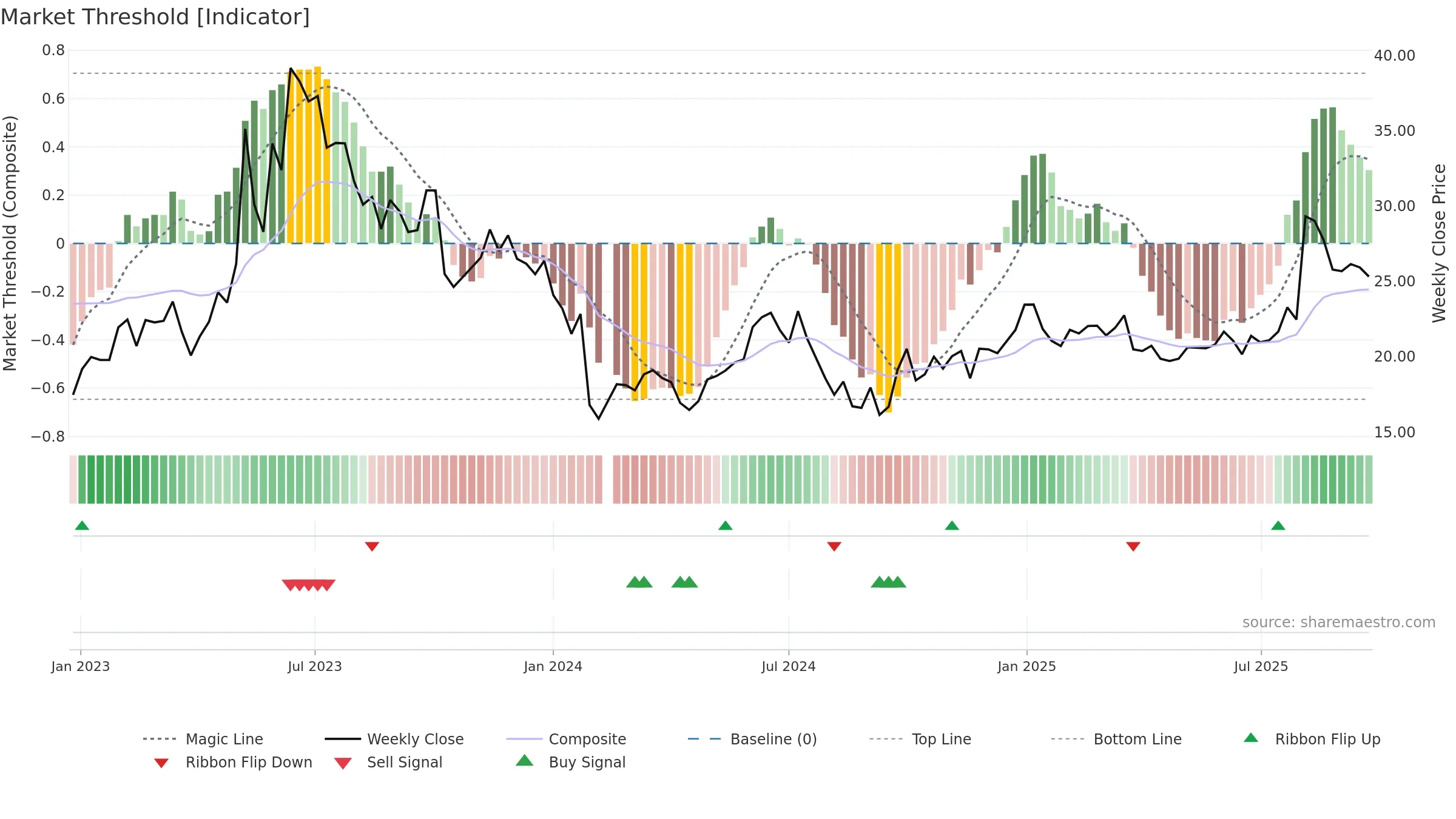Image resolution: width=1456 pixels, height=819 pixels.
Task: Click the 20.00 price axis label
Action: tap(1395, 357)
